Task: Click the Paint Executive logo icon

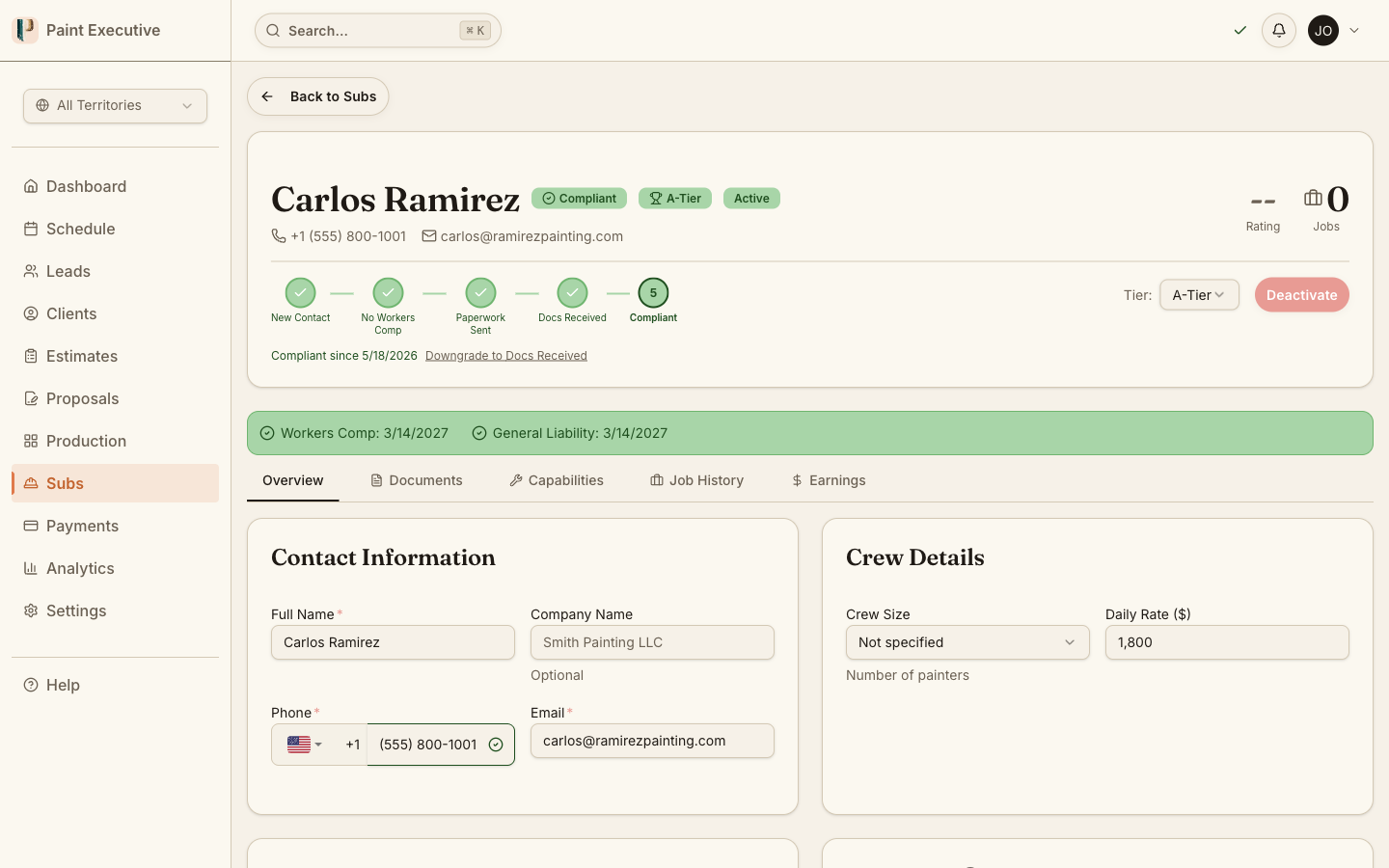Action: click(x=25, y=30)
